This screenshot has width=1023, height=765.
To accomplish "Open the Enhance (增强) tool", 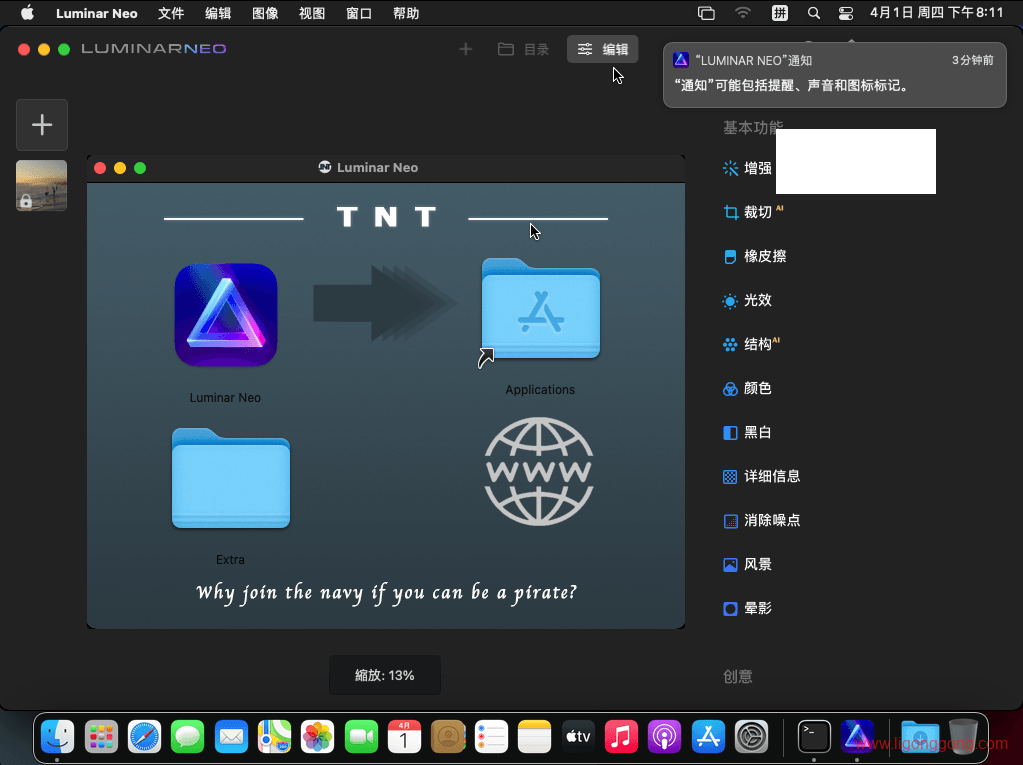I will [x=748, y=168].
